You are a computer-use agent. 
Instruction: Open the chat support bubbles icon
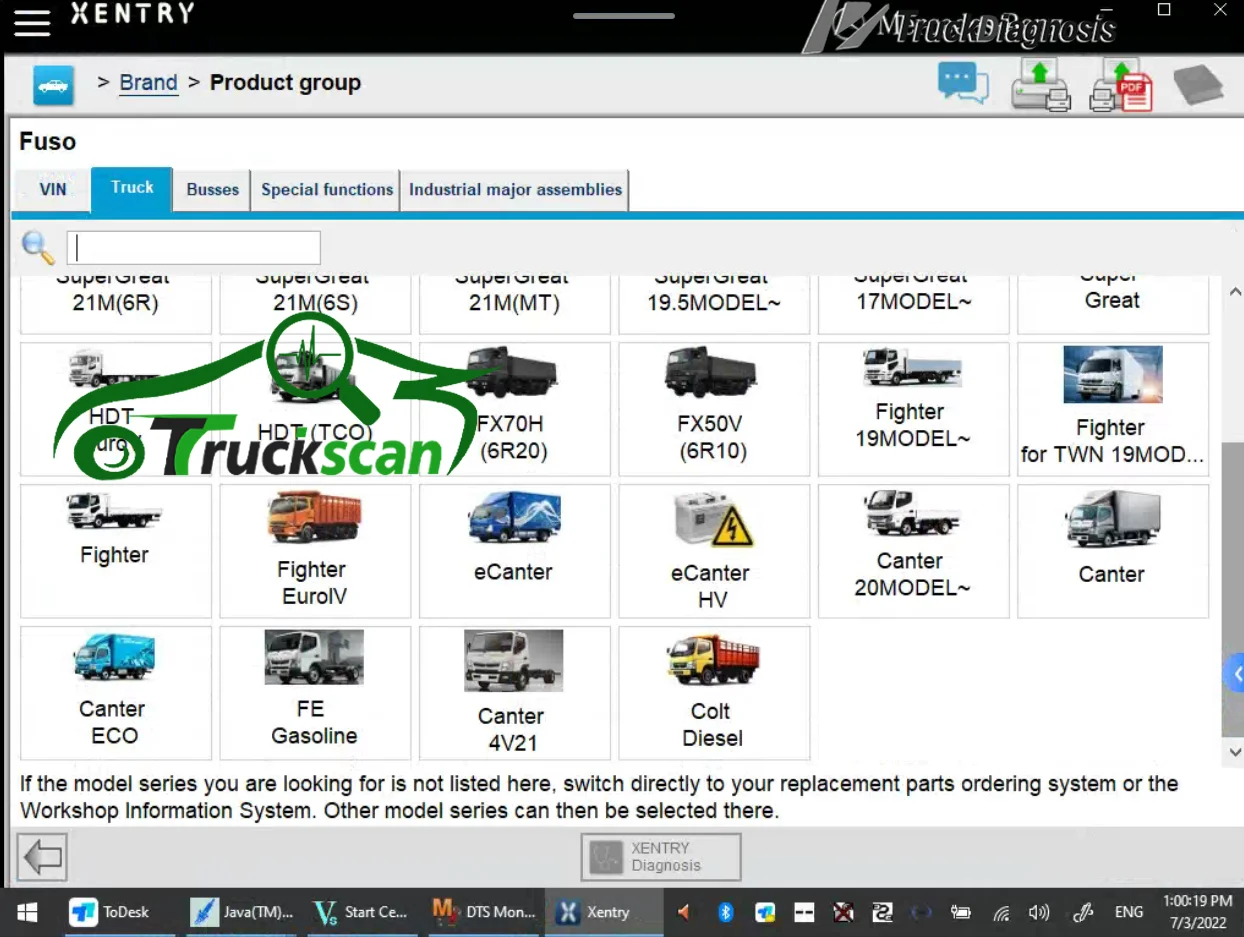pyautogui.click(x=963, y=83)
